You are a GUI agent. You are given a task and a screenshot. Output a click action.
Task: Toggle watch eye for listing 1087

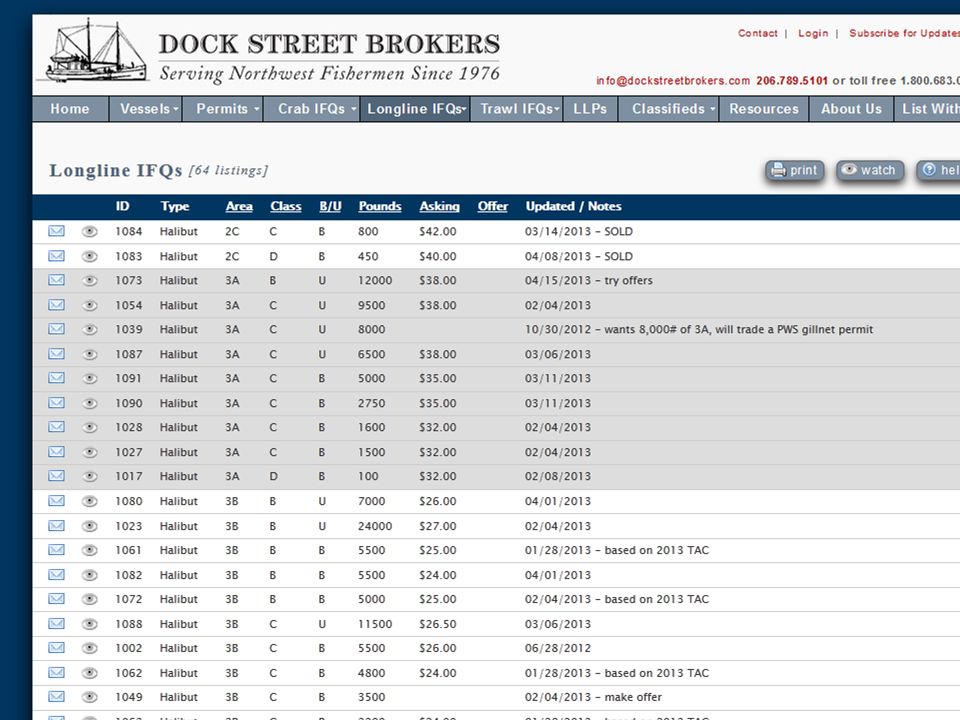pyautogui.click(x=89, y=354)
